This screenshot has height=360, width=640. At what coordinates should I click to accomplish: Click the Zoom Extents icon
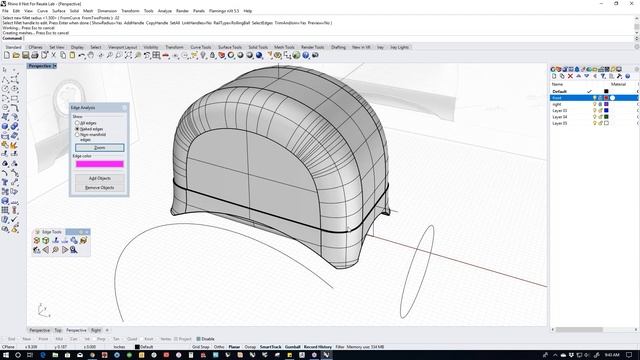pyautogui.click(x=128, y=55)
